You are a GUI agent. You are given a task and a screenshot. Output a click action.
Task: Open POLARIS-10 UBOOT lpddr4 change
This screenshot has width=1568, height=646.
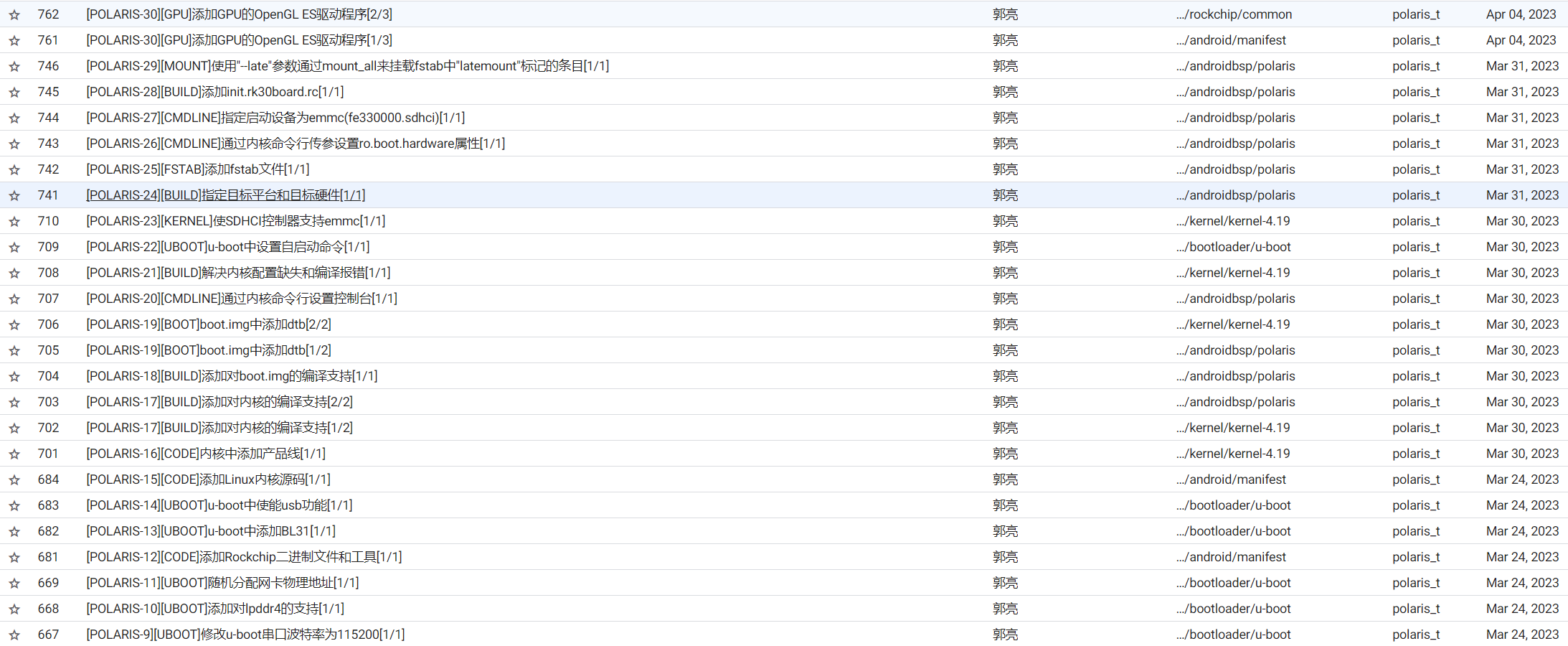[215, 609]
